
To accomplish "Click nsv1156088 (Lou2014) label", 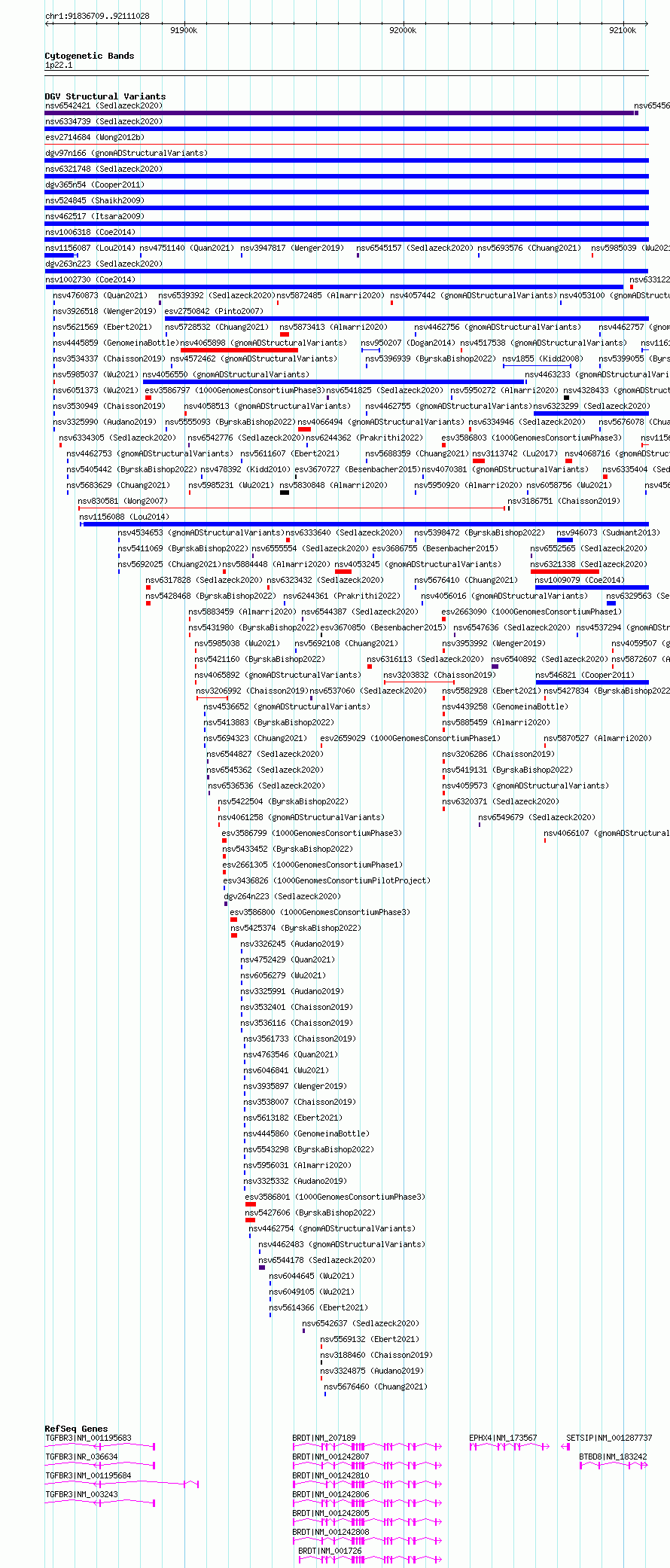I will [x=123, y=517].
